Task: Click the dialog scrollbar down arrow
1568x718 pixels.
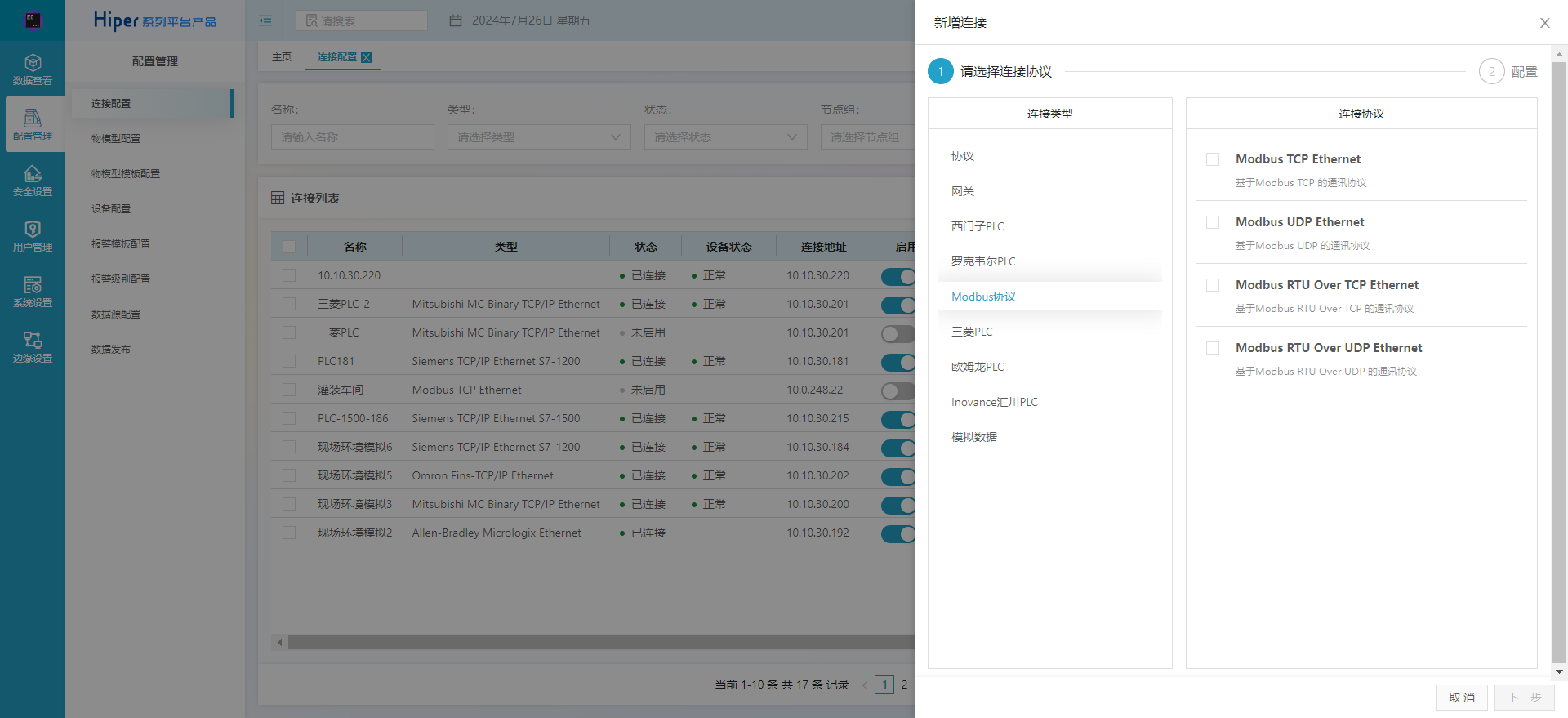Action: (1560, 672)
